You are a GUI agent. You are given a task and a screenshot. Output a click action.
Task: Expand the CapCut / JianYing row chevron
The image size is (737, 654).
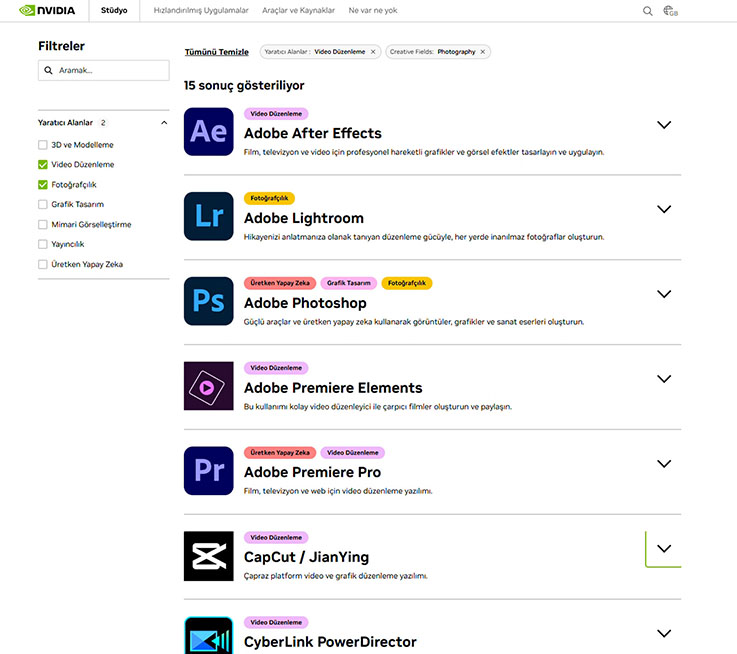click(x=664, y=549)
